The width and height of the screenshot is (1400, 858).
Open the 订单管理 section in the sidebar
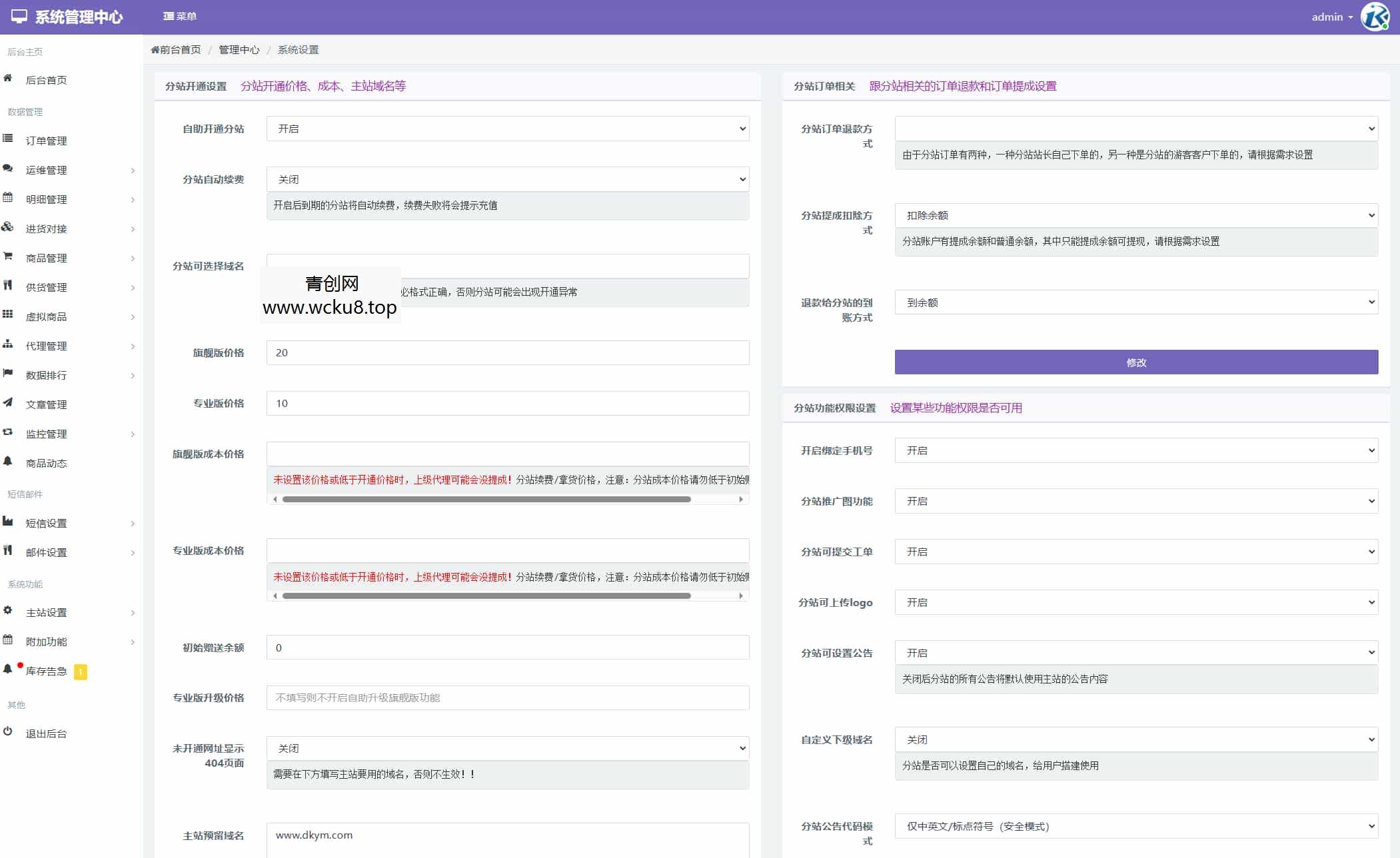coord(46,141)
